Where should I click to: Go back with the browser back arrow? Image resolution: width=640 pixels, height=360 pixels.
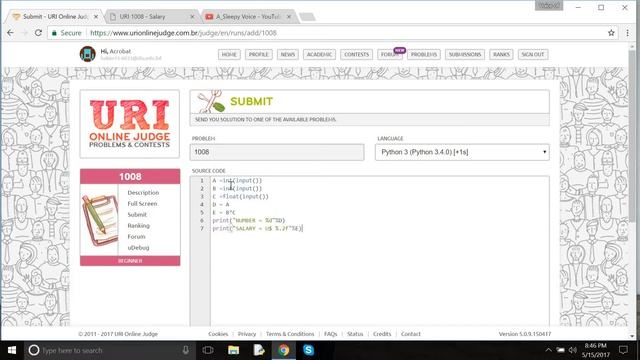tap(10, 33)
